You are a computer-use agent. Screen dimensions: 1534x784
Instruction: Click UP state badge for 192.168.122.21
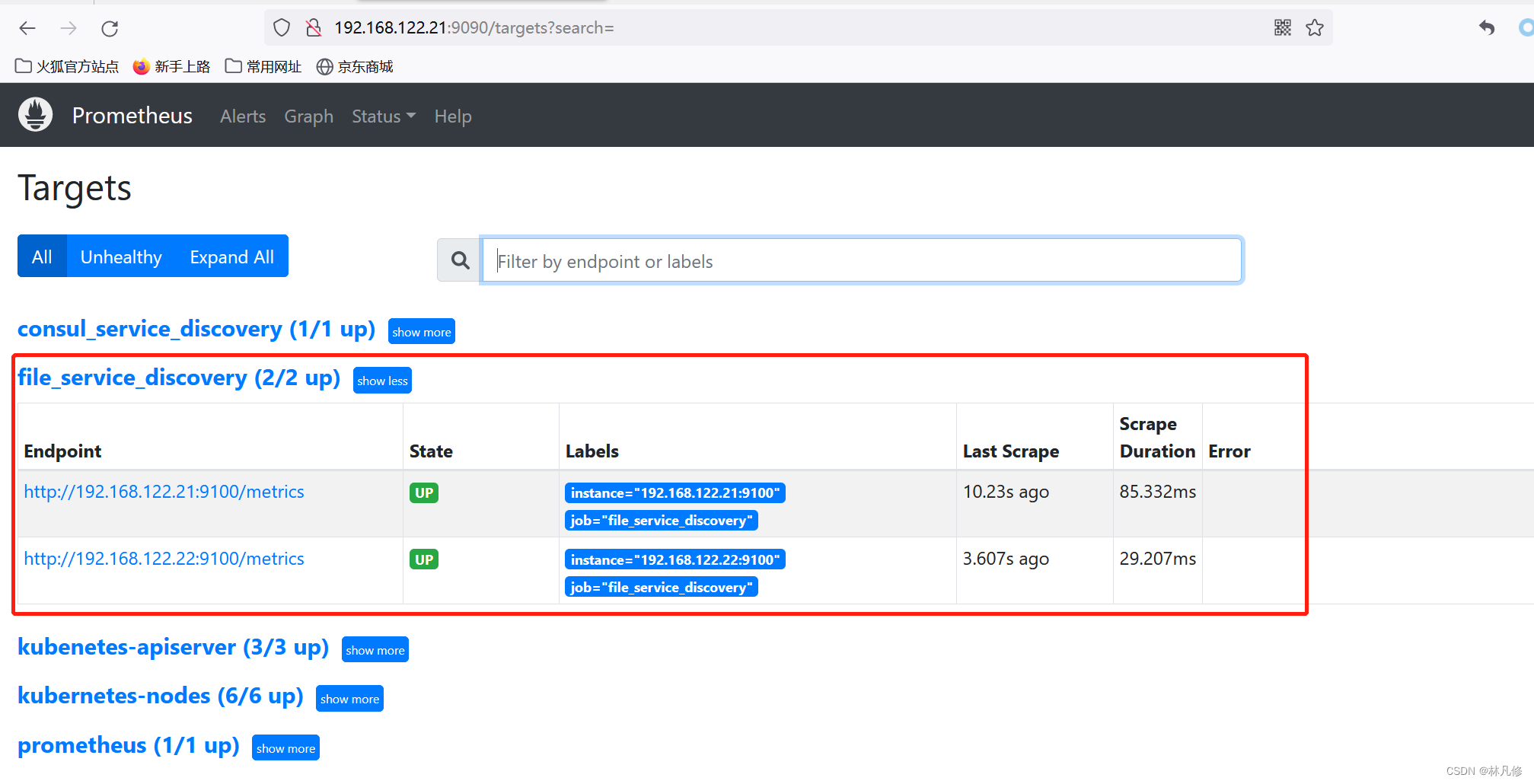tap(424, 492)
